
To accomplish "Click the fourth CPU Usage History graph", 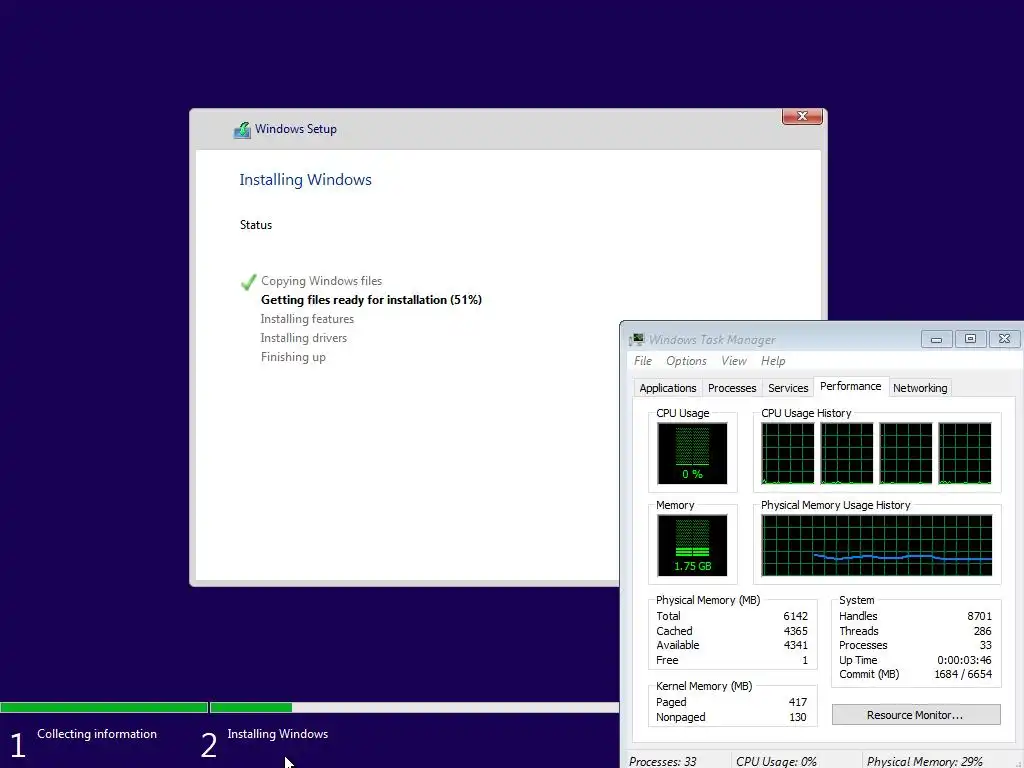I will pos(965,453).
